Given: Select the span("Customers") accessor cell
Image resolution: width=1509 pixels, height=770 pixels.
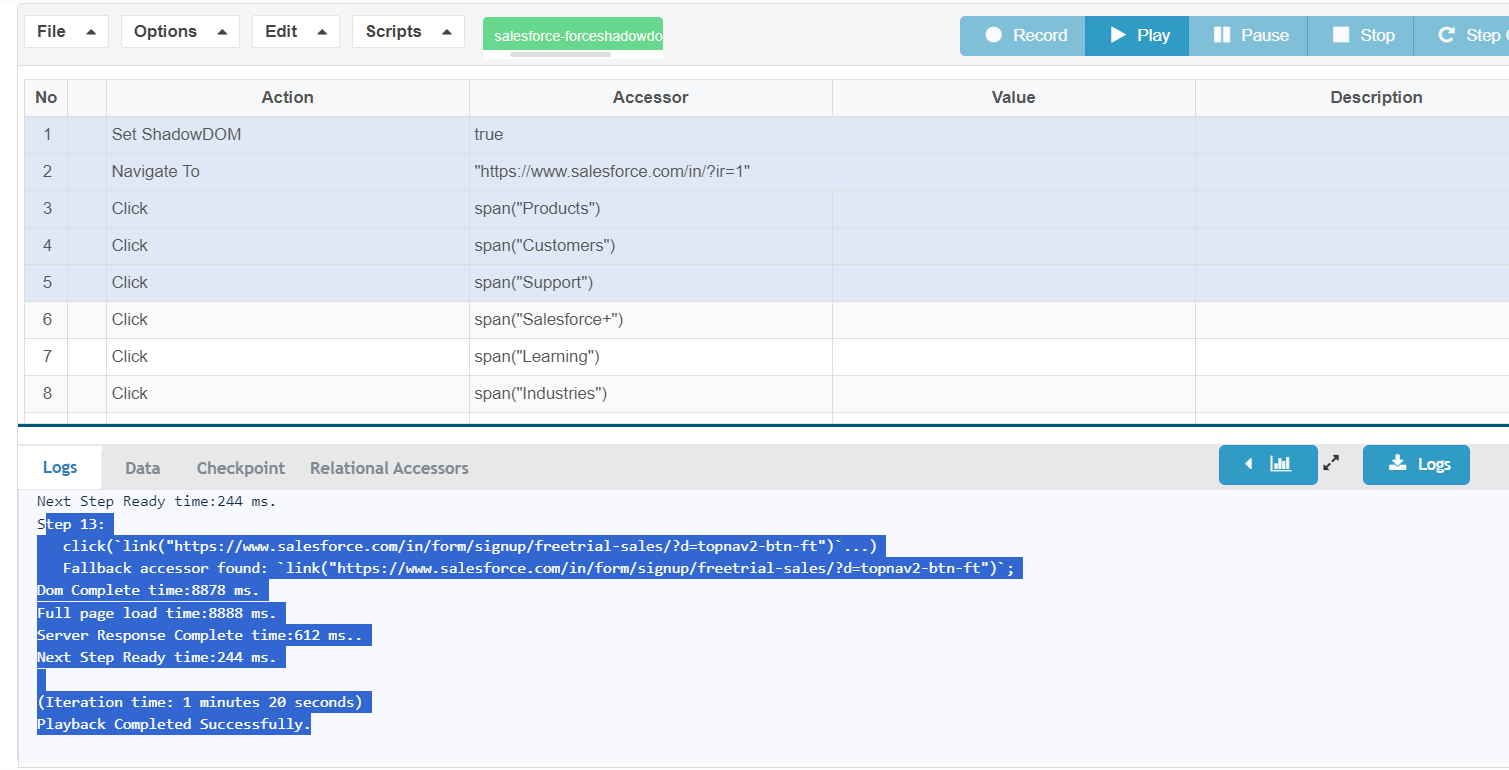Looking at the screenshot, I should point(651,246).
